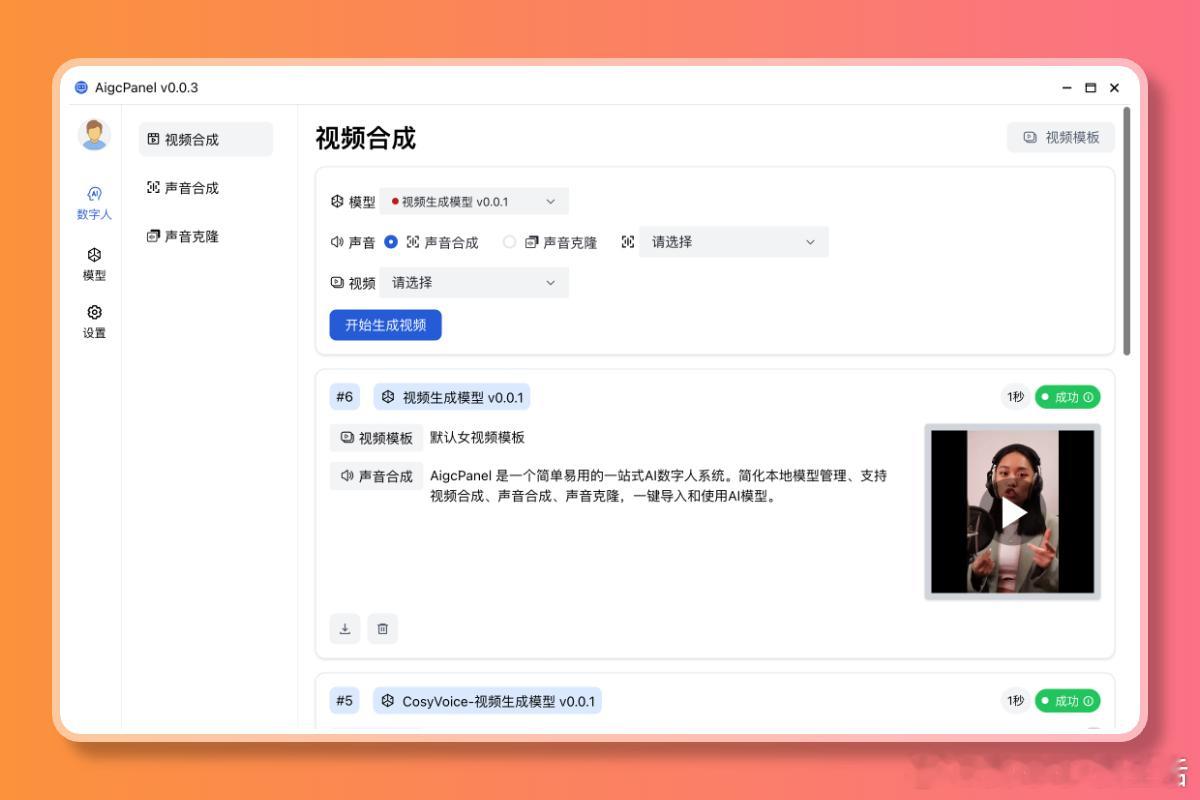Open the 模型 sidebar section

[x=94, y=265]
